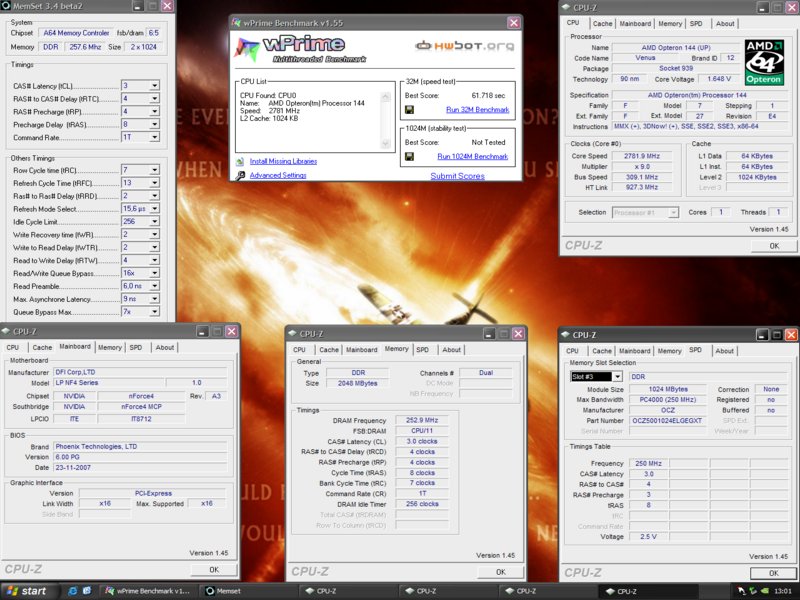Click the CPU List scrollbar up arrow
The image size is (800, 600).
(x=386, y=97)
